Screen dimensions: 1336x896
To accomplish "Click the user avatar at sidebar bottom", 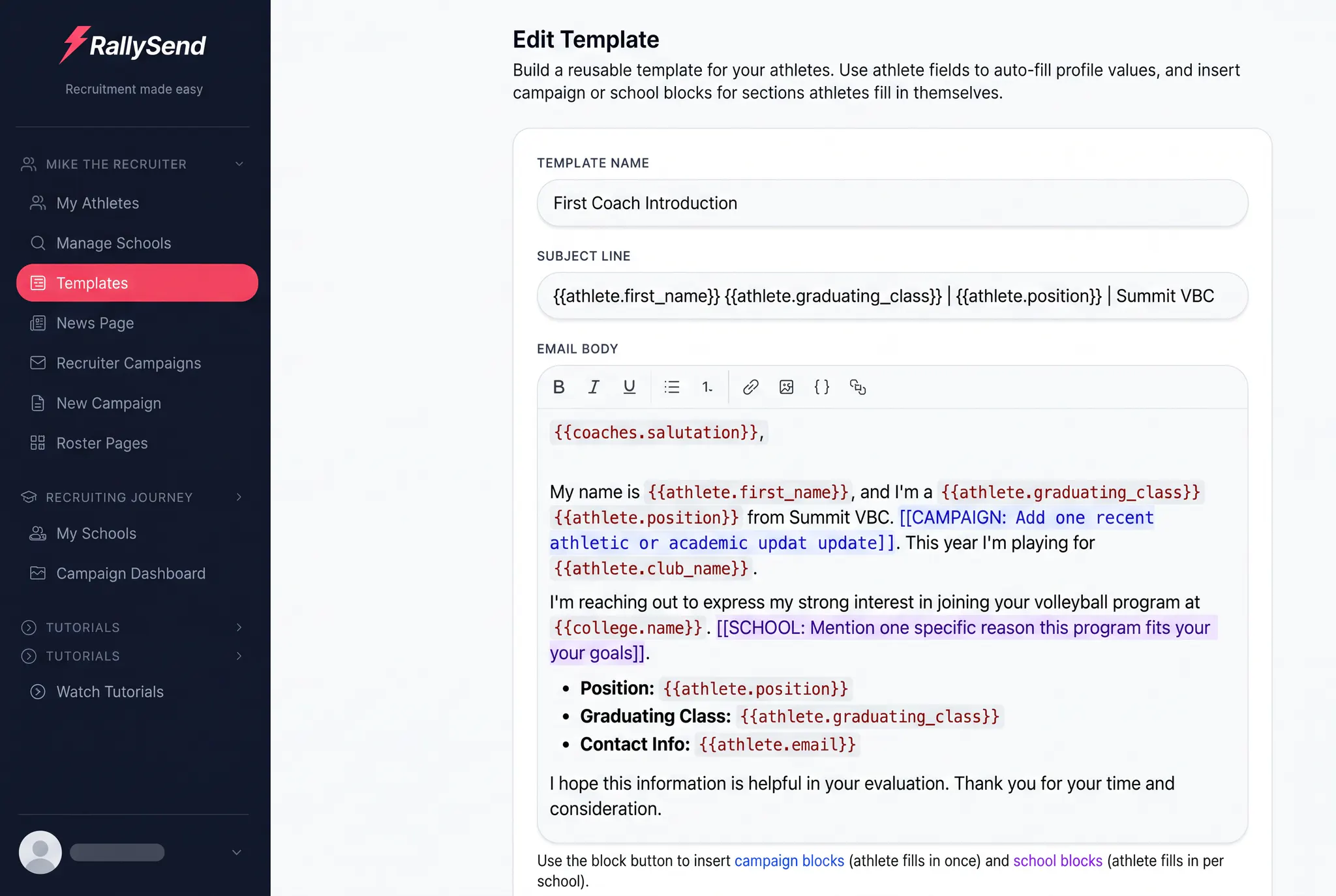I will coord(40,852).
